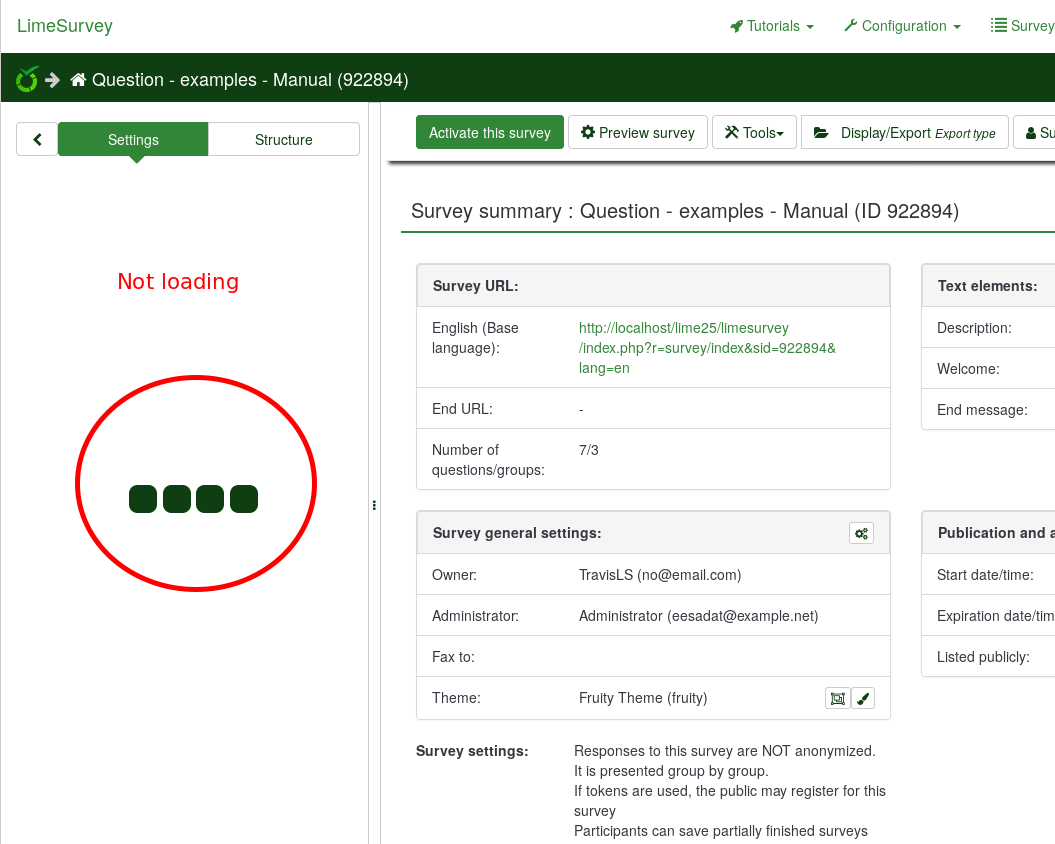Image resolution: width=1055 pixels, height=844 pixels.
Task: Select the Settings tab in sidebar
Action: click(133, 140)
